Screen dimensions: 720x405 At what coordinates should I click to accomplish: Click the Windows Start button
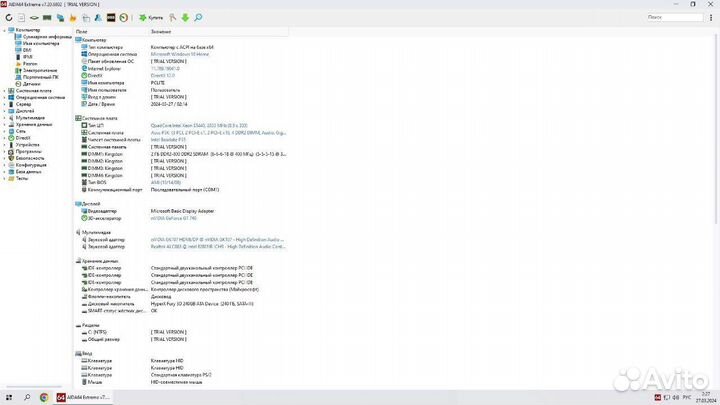coord(8,397)
